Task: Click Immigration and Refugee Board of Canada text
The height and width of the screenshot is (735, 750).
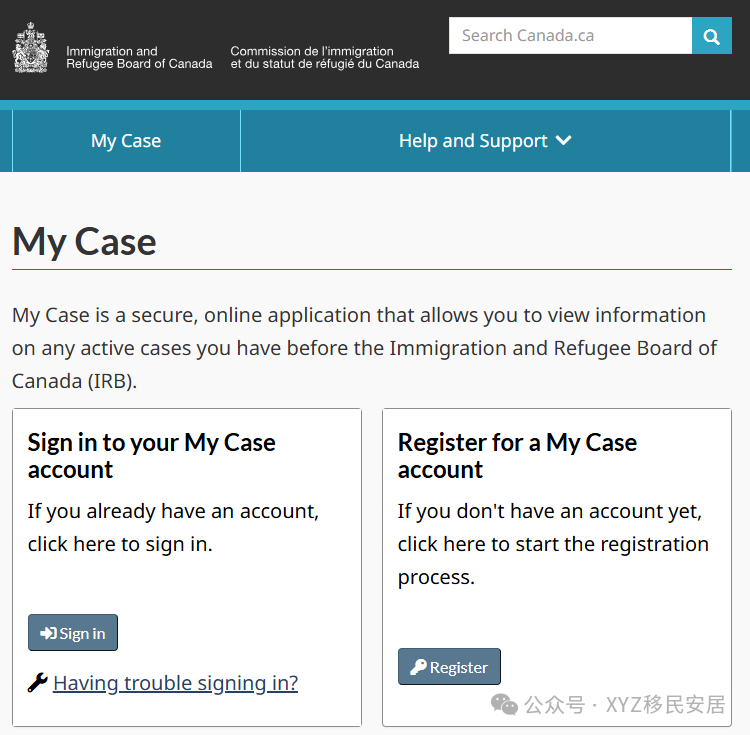Action: coord(139,57)
